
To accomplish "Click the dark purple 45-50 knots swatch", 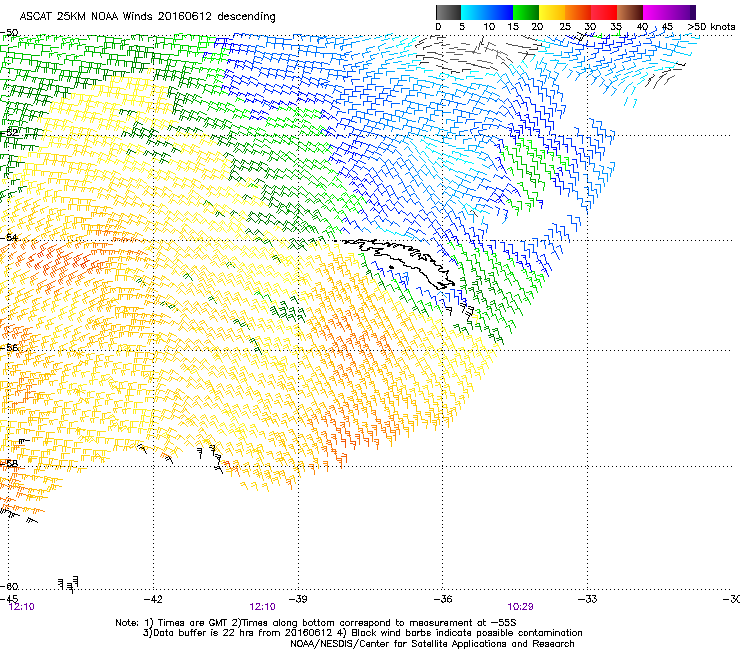I will pos(682,12).
